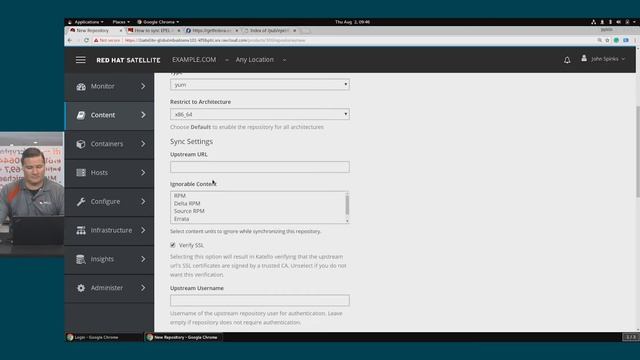Viewport: 640px width, 360px height.
Task: Open the EXAMPLE.COM organization selector
Action: 200,60
